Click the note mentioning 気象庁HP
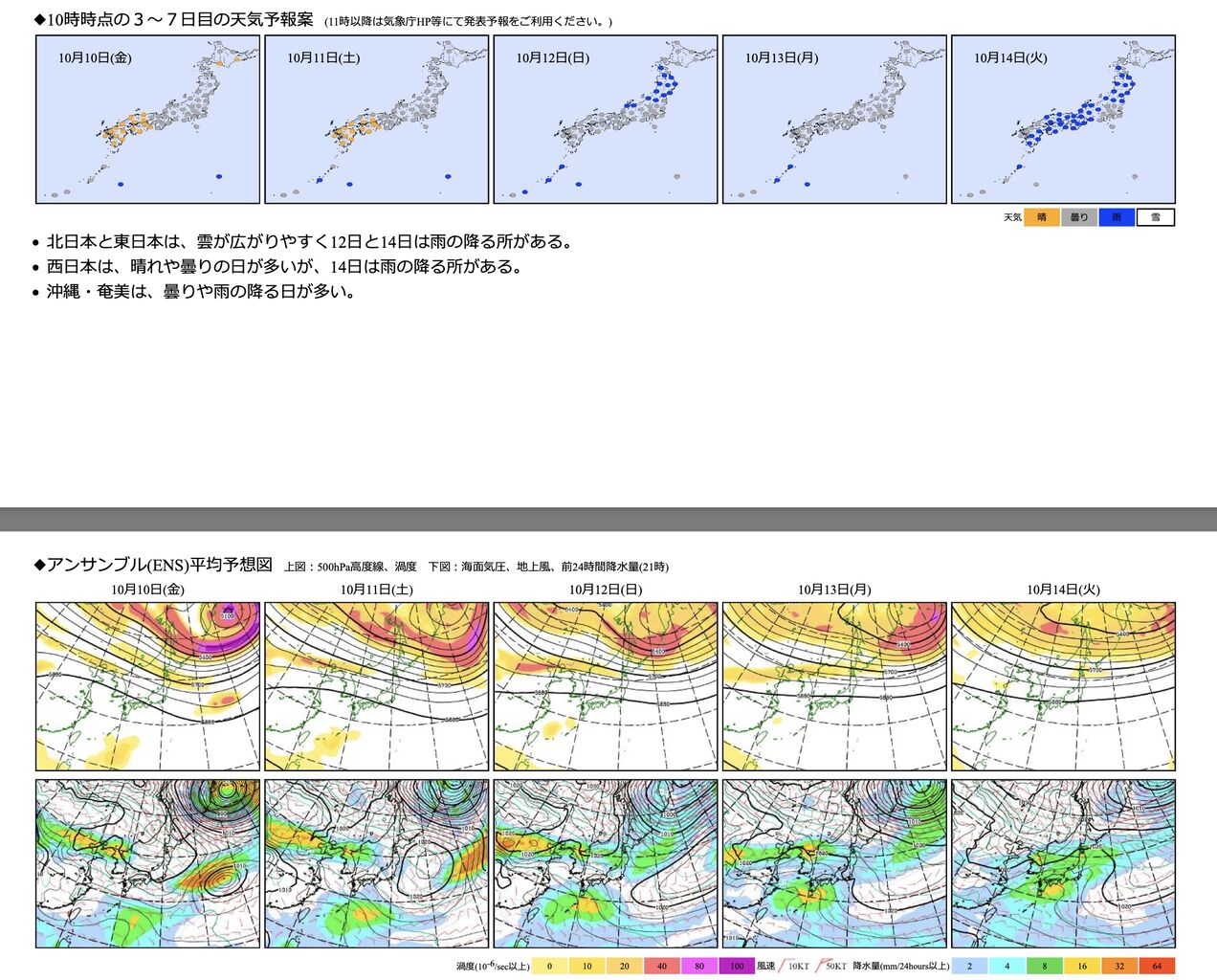 [468, 21]
